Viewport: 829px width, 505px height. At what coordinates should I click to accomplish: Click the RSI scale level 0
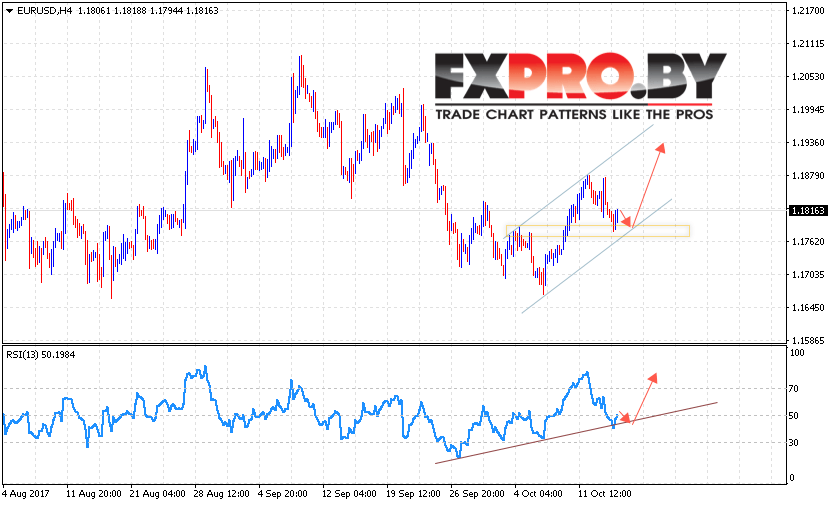tap(791, 478)
